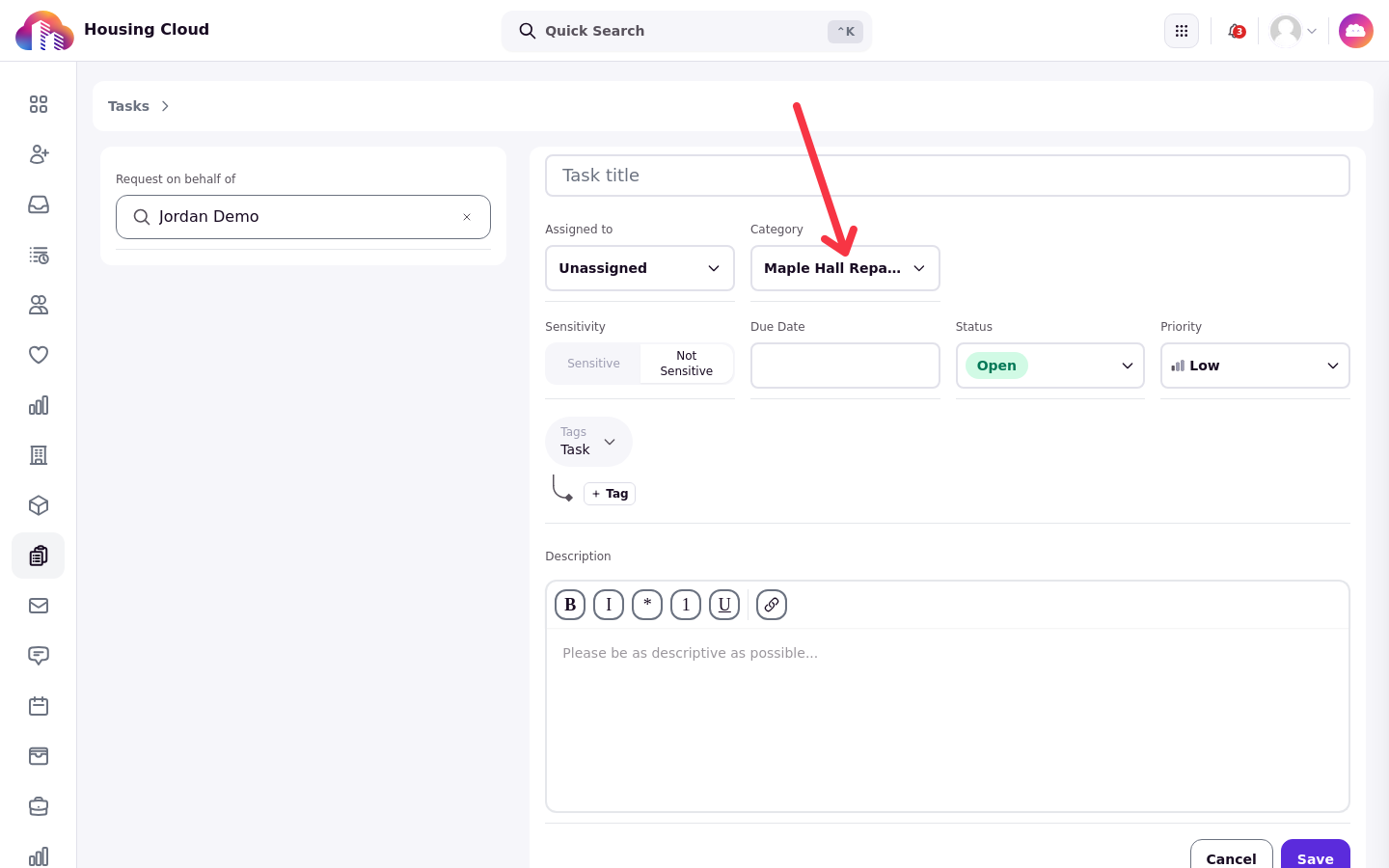The width and height of the screenshot is (1389, 868).
Task: Toggle italic formatting in description
Action: pos(609,605)
